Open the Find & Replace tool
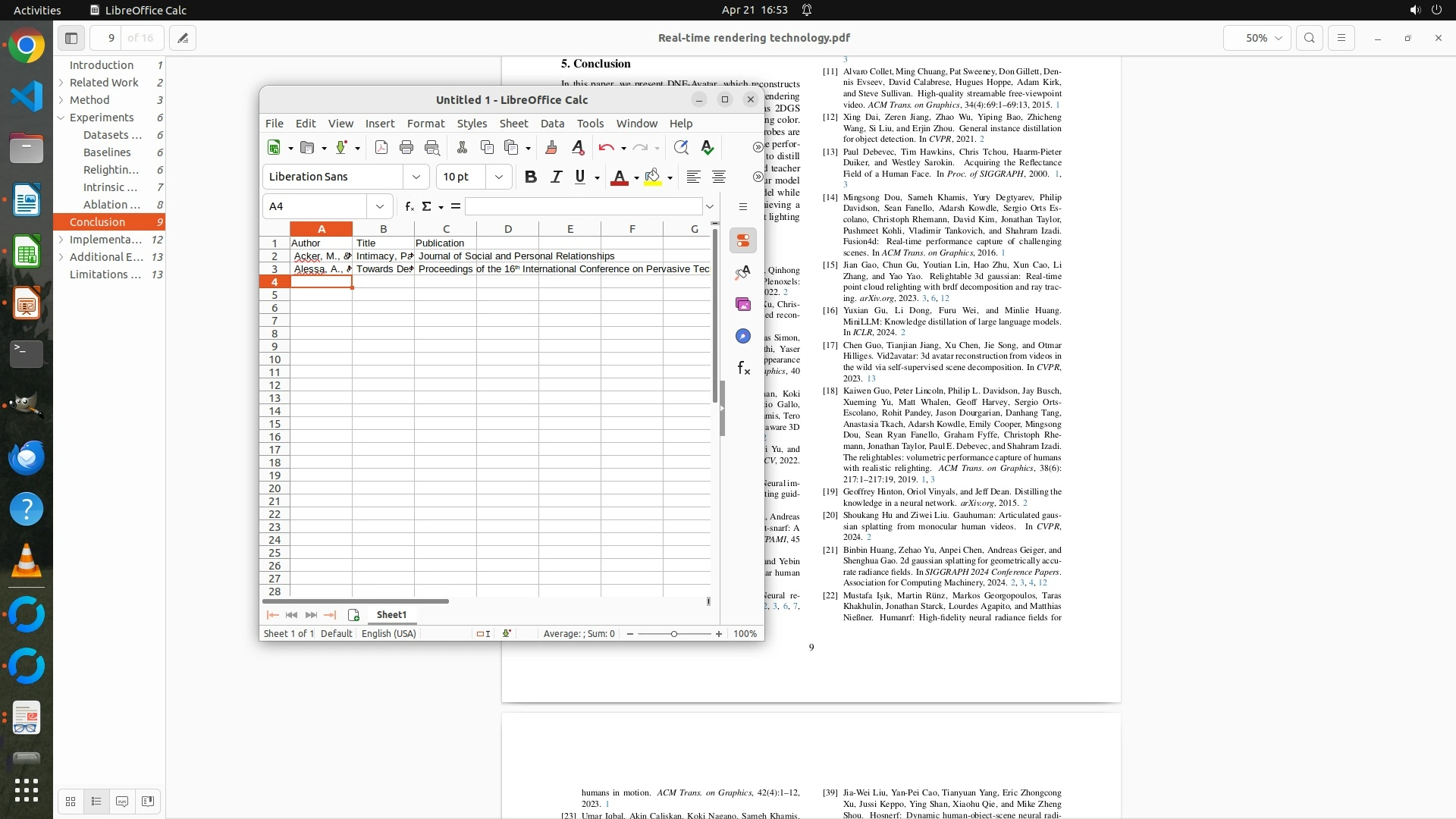 click(x=681, y=148)
